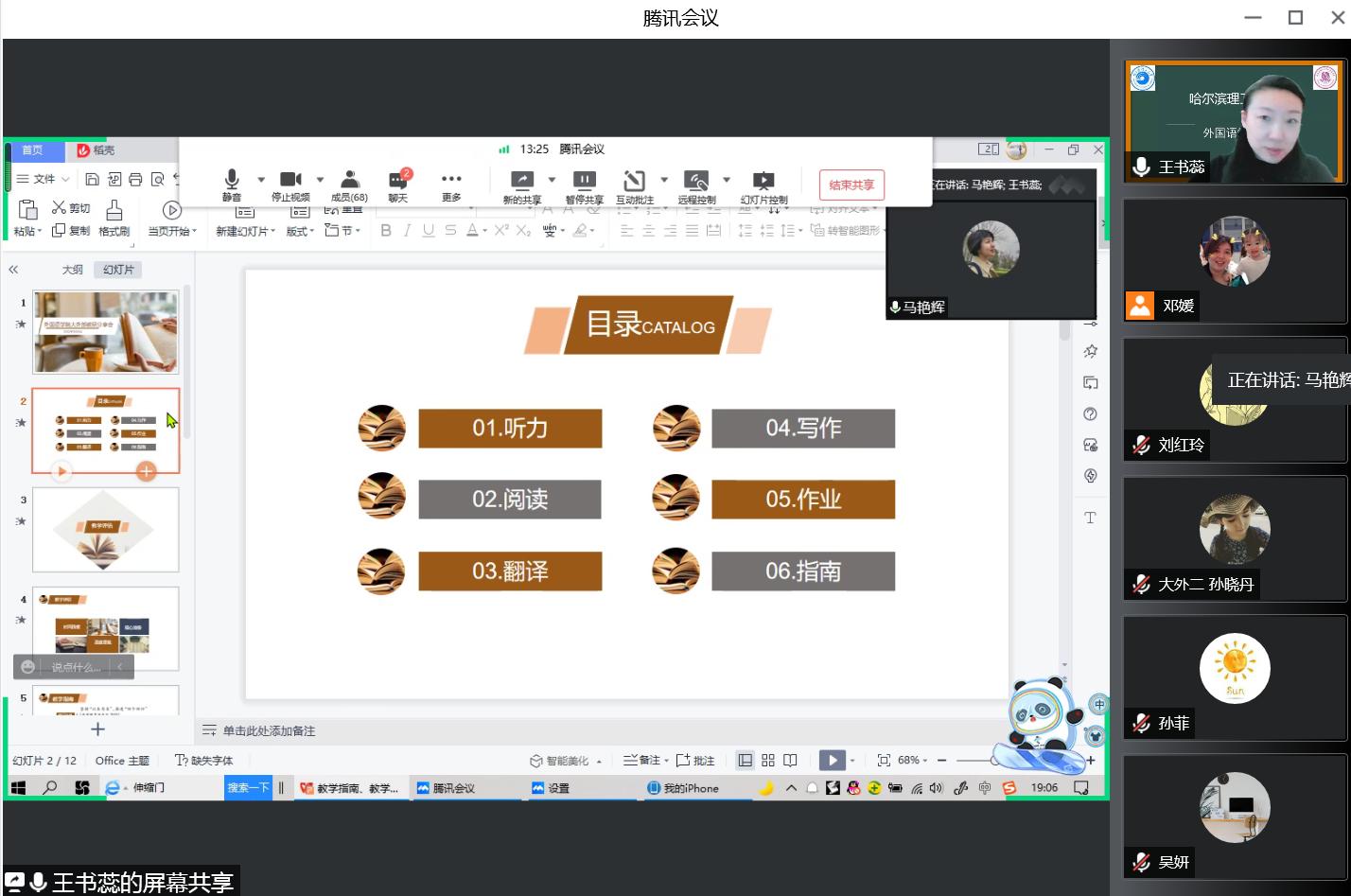Viewport: 1351px width, 896px height.
Task: Switch to the 稻壳 tab
Action: [96, 150]
